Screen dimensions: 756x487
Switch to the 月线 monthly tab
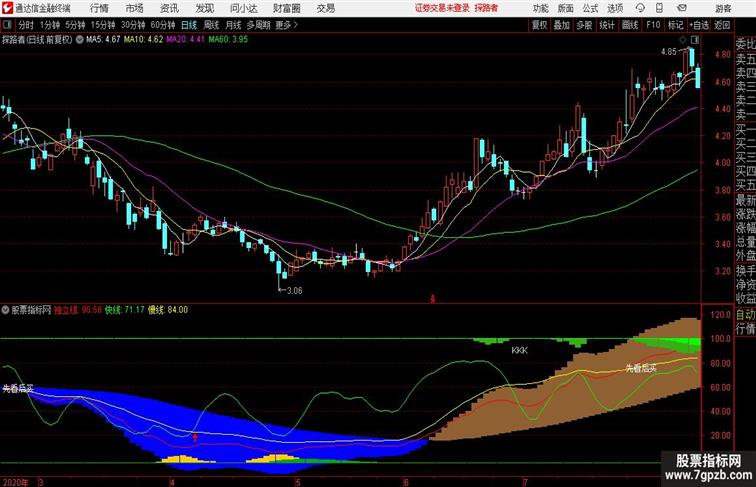(233, 25)
